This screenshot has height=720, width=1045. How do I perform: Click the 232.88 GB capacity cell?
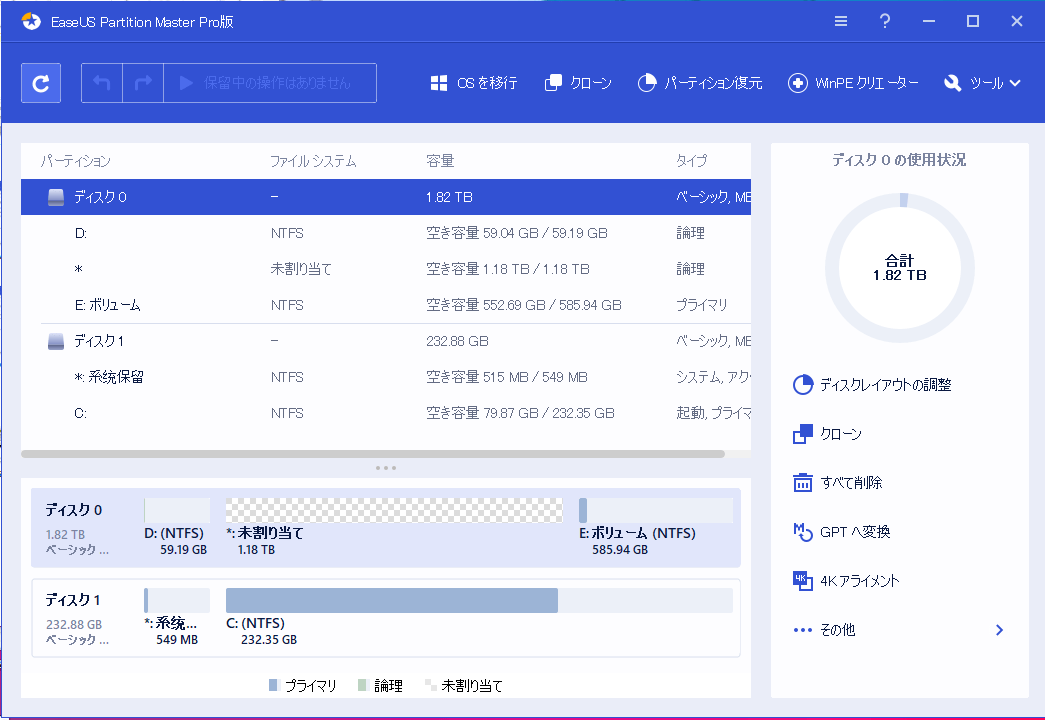tap(457, 341)
